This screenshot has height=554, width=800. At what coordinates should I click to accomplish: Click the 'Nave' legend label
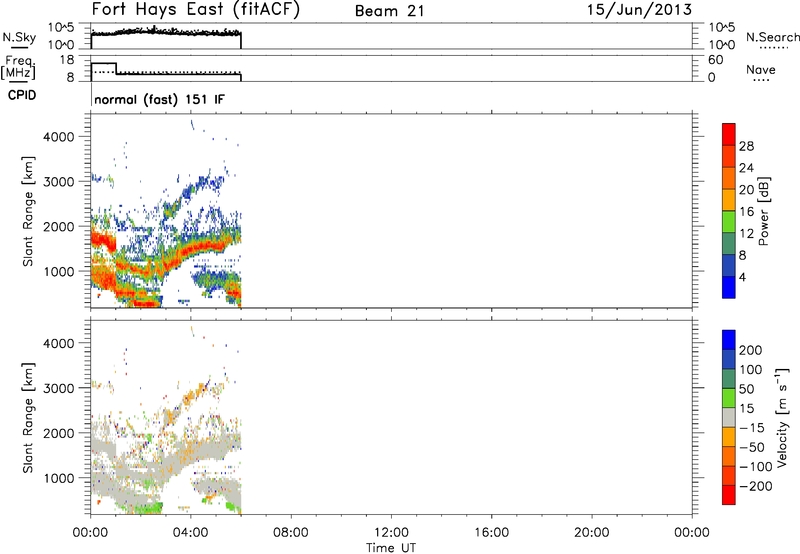click(761, 69)
